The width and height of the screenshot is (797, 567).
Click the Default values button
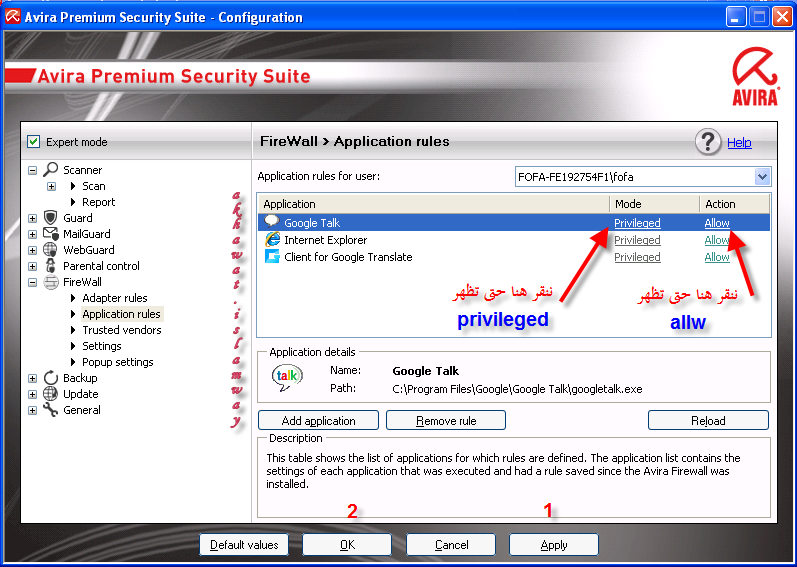coord(244,545)
